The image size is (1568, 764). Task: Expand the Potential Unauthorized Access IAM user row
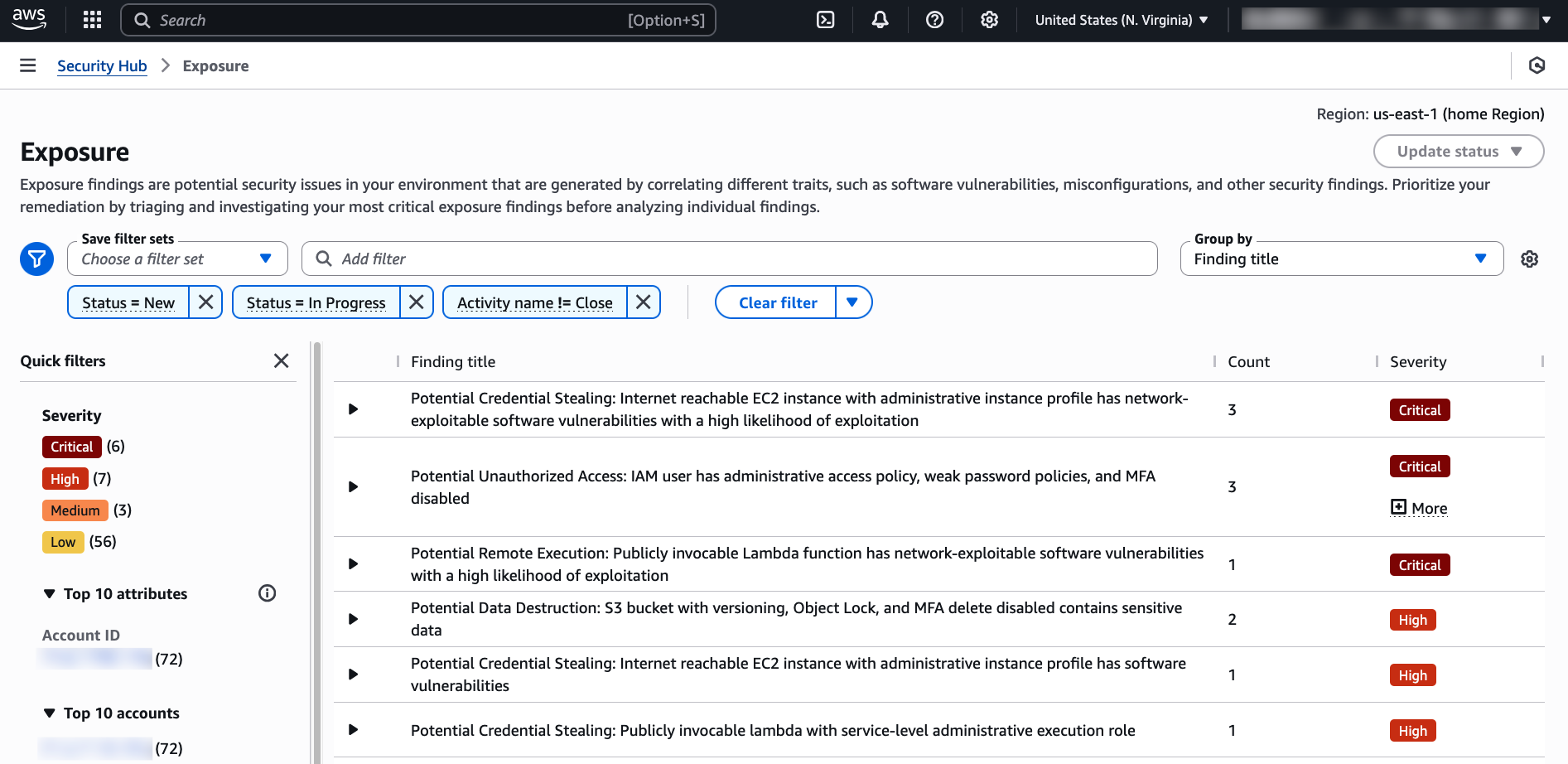pyautogui.click(x=353, y=487)
